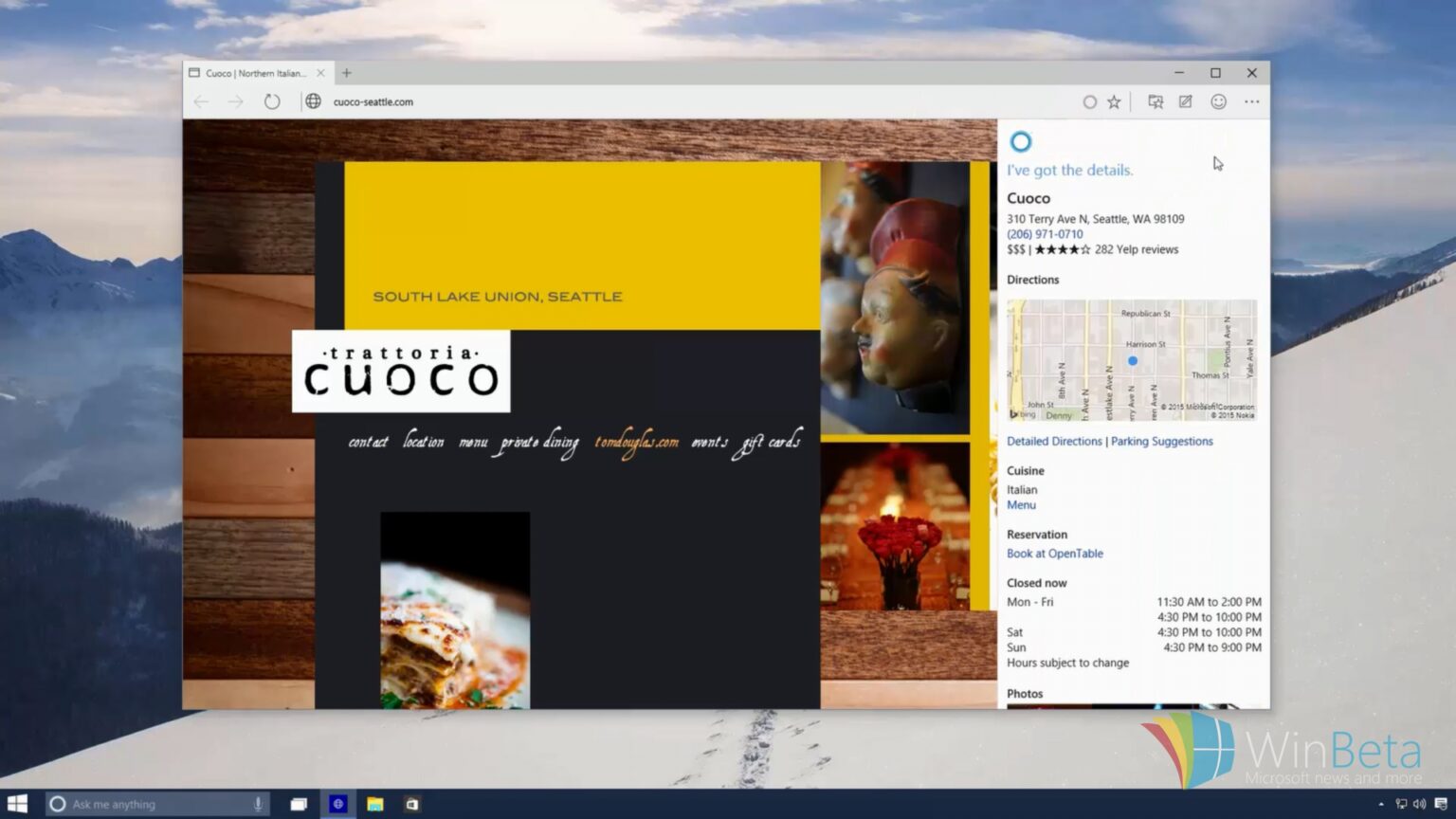
Task: Expand hidden system tray icons arrow
Action: 1380,804
